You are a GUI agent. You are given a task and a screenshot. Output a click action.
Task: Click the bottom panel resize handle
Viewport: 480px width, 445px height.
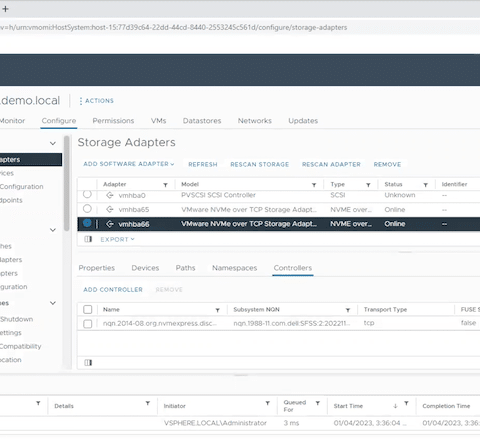pyautogui.click(x=241, y=376)
